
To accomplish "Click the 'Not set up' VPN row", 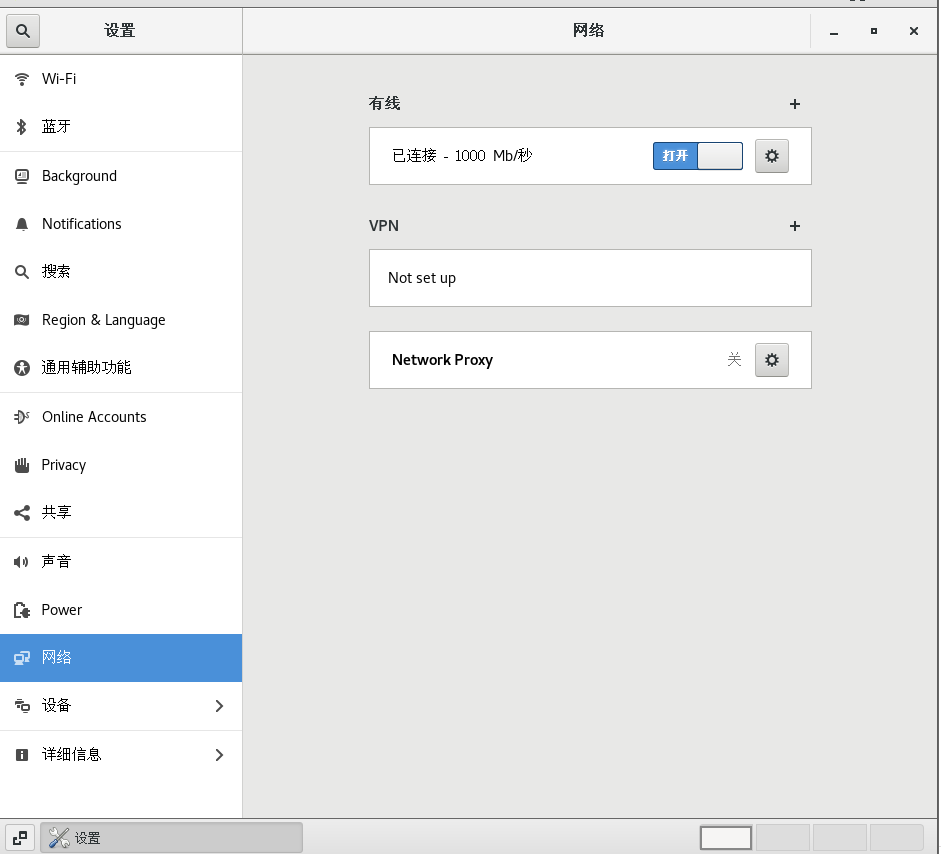I will tap(590, 278).
